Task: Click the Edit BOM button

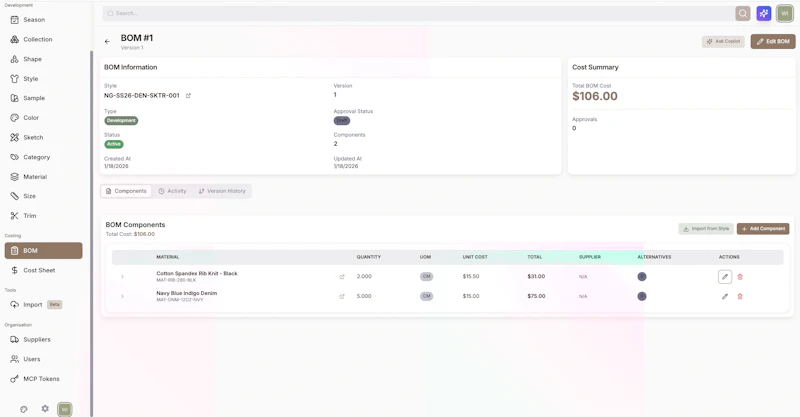Action: [773, 41]
